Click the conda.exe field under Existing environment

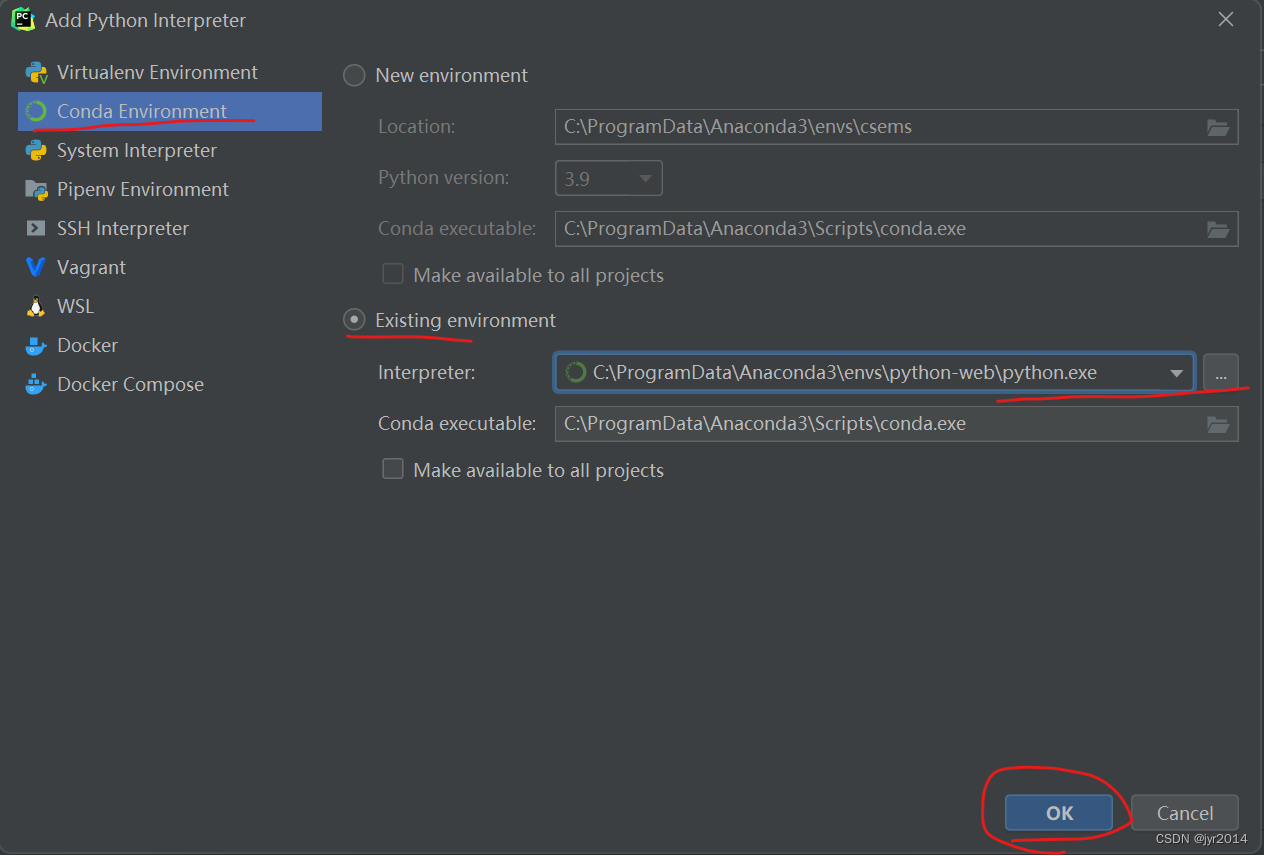896,424
